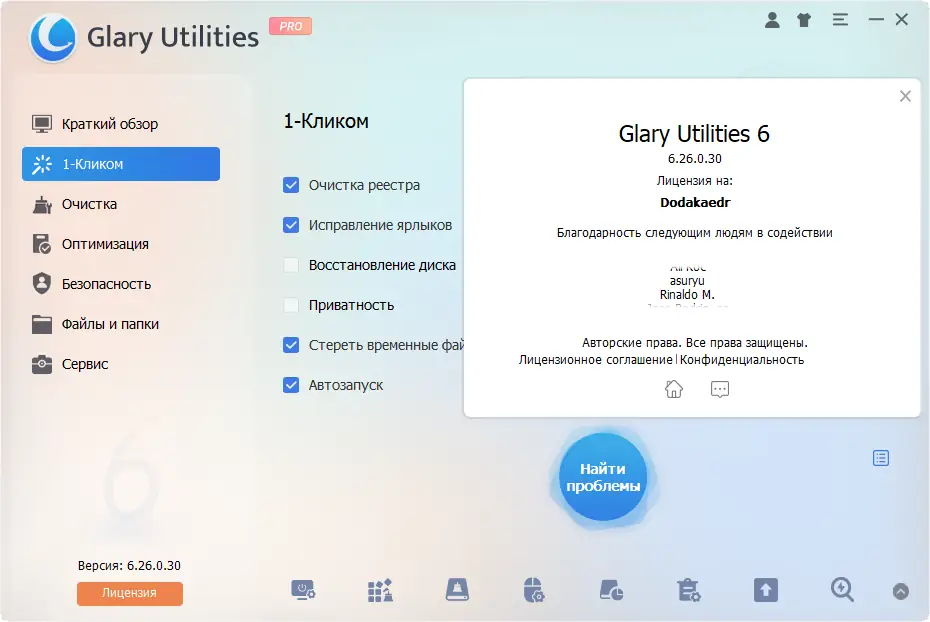930x622 pixels.
Task: Open the user account icon
Action: [x=772, y=20]
